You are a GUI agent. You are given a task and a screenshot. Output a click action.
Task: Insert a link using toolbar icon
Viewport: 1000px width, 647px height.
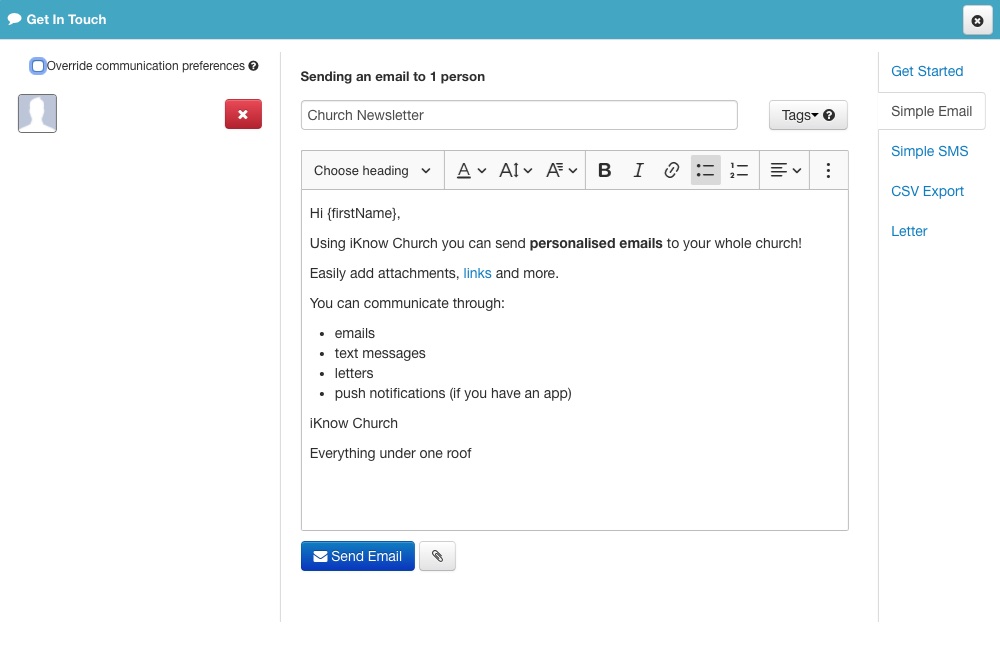(672, 171)
